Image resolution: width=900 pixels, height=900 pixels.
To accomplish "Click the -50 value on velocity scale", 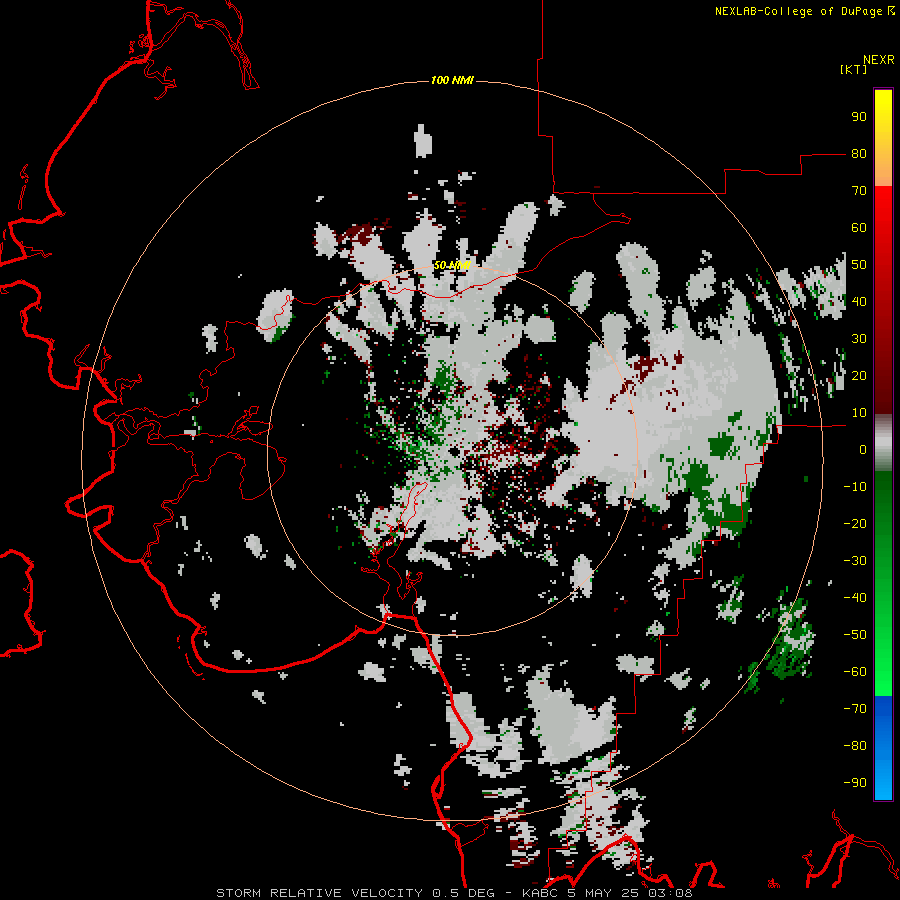I will [855, 634].
